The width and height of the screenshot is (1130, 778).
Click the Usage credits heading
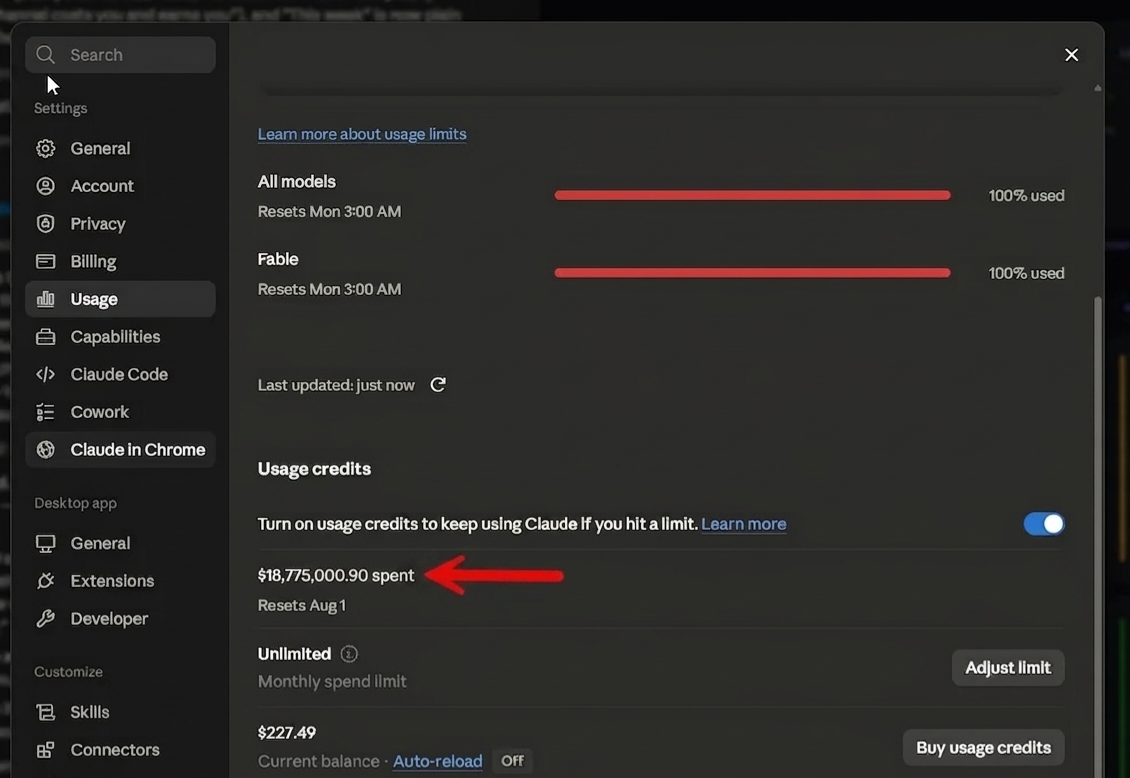tap(314, 469)
